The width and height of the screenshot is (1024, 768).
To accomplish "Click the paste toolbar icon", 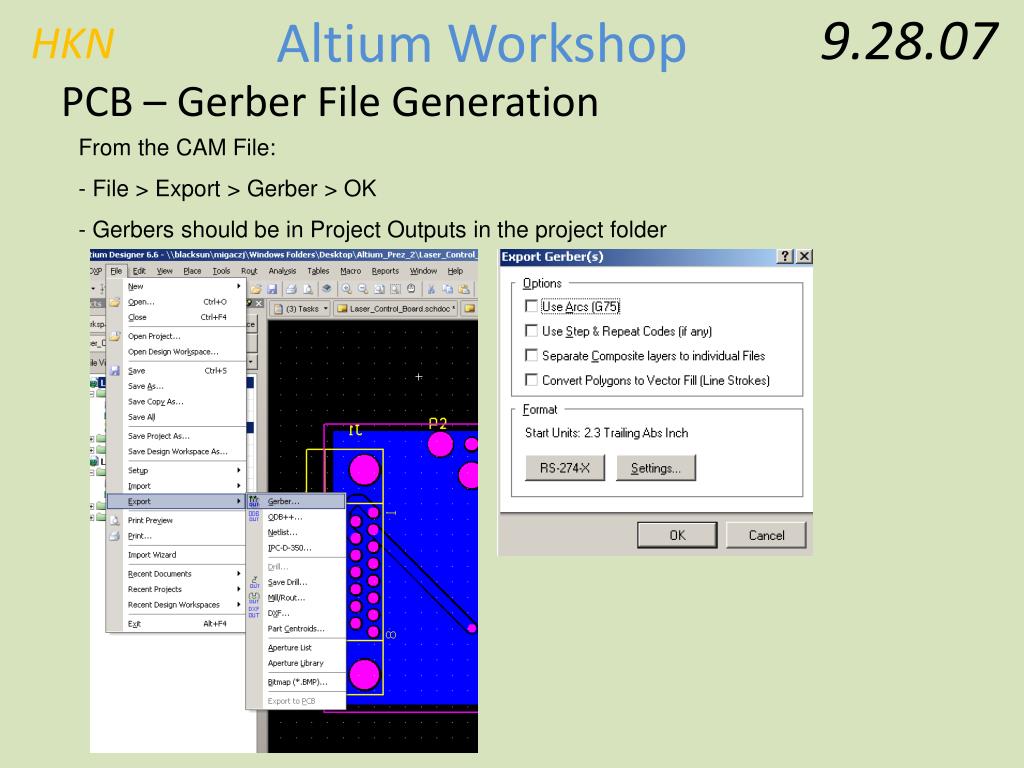I will [464, 289].
